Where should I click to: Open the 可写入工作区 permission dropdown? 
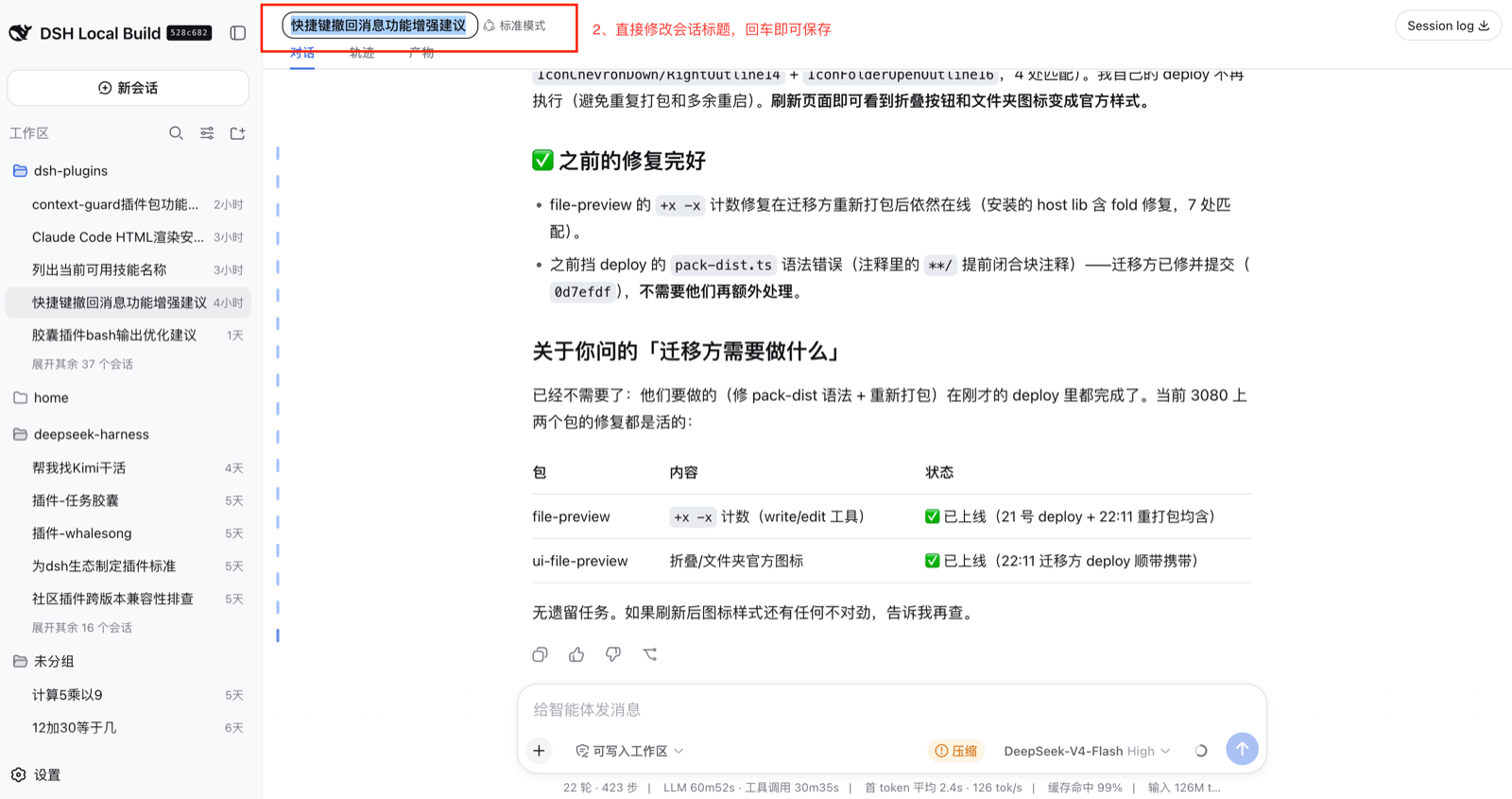629,751
